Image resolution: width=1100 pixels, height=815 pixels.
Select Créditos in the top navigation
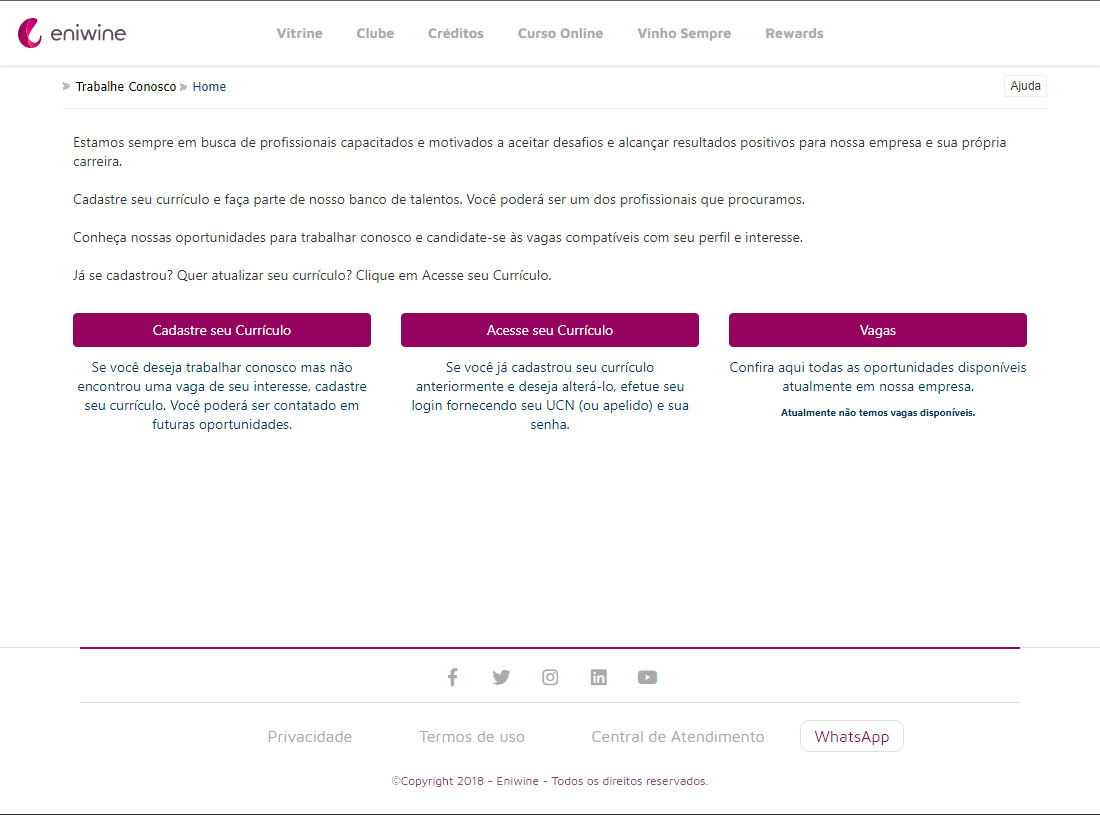click(x=455, y=33)
